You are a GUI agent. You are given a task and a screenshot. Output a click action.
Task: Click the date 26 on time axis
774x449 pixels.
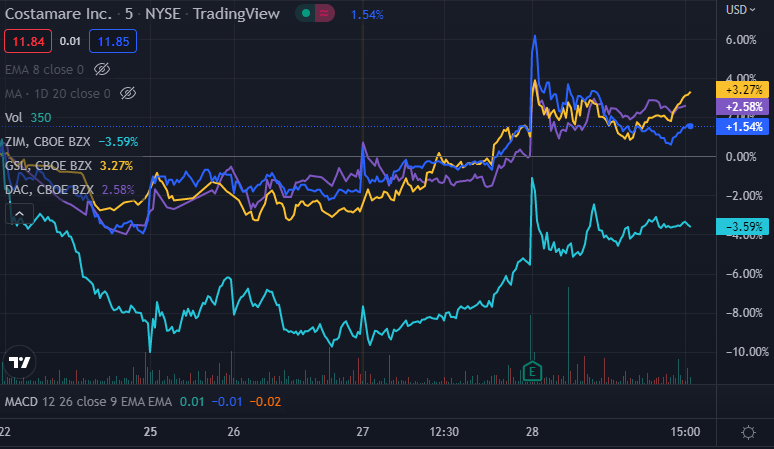233,432
